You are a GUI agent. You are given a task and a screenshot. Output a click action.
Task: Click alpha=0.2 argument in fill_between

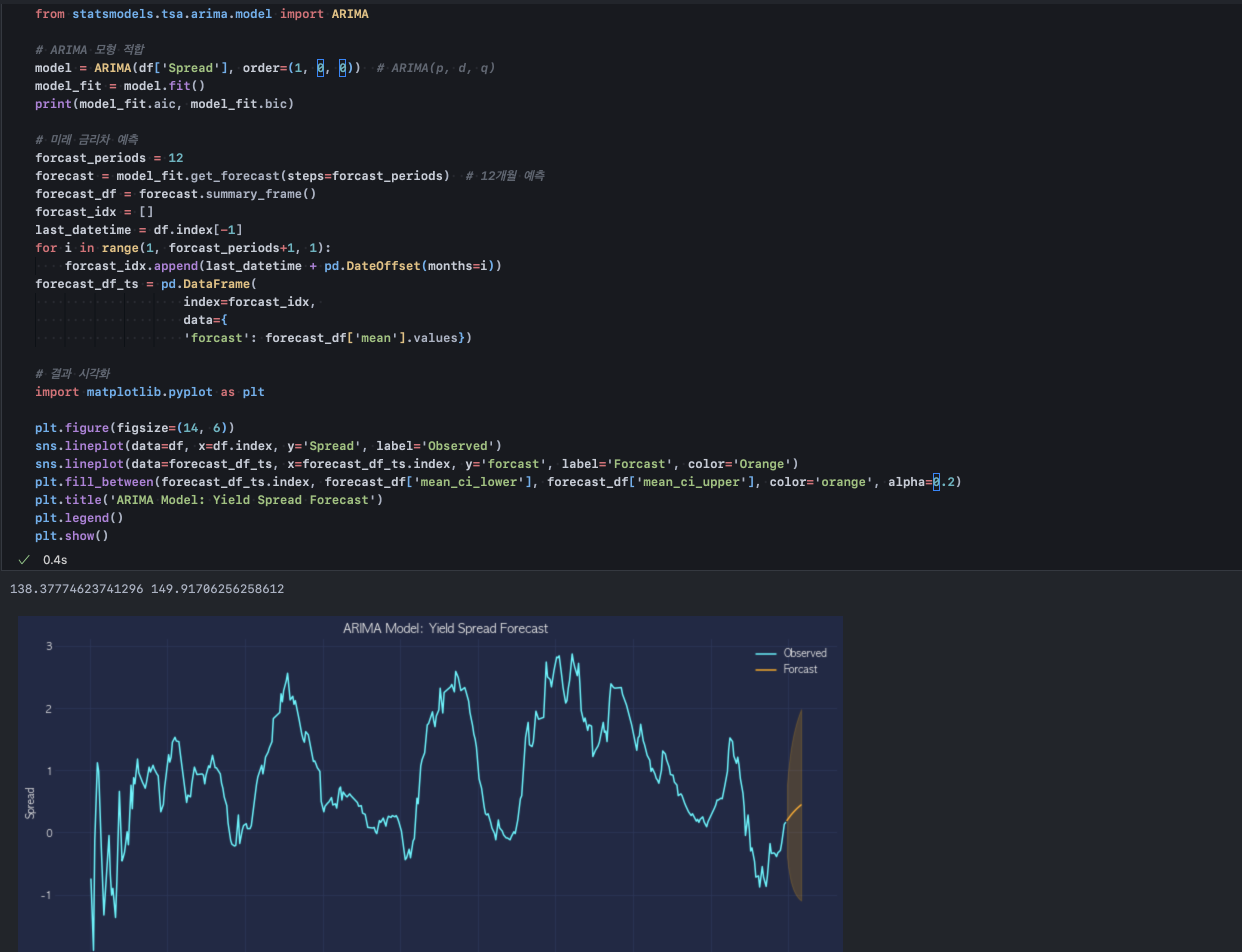tap(921, 481)
